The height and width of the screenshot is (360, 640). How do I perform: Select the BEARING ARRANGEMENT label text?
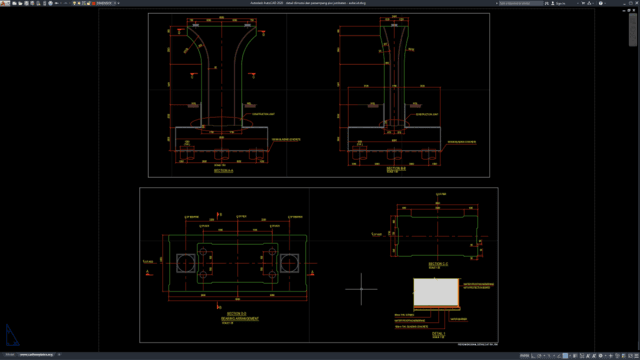click(x=240, y=318)
